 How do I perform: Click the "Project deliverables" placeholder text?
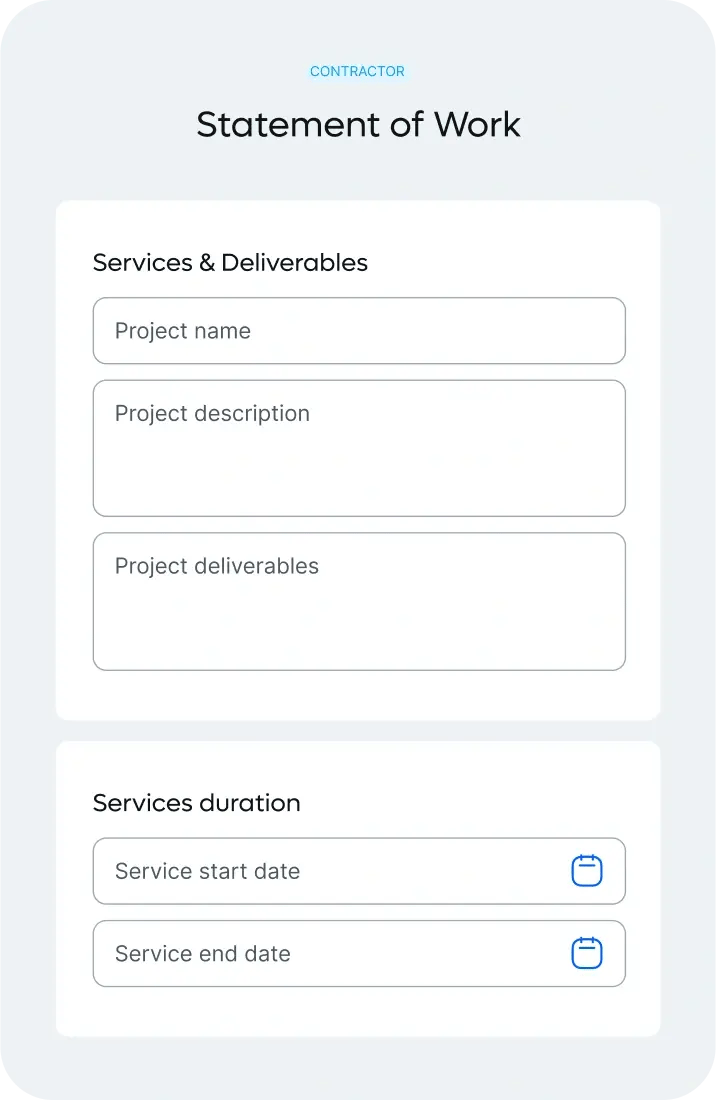(217, 566)
